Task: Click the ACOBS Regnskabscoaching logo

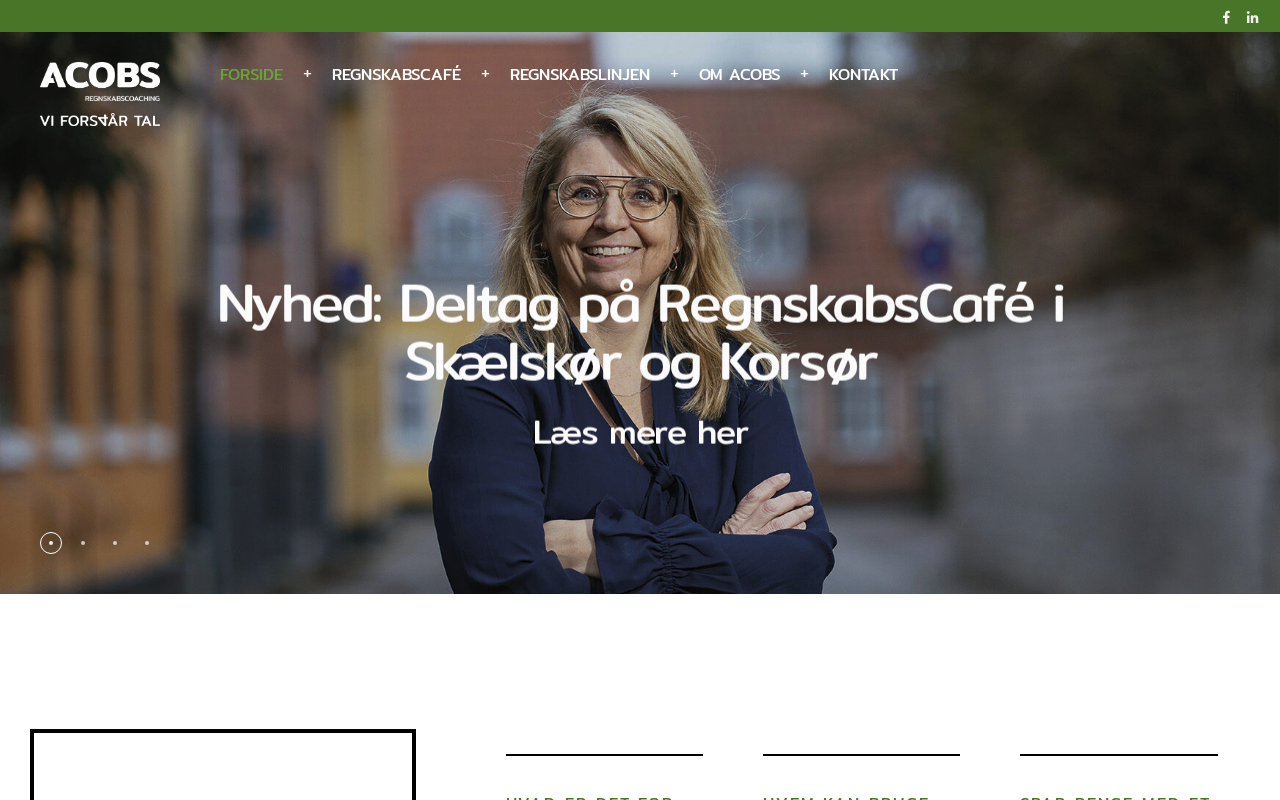Action: coord(100,94)
